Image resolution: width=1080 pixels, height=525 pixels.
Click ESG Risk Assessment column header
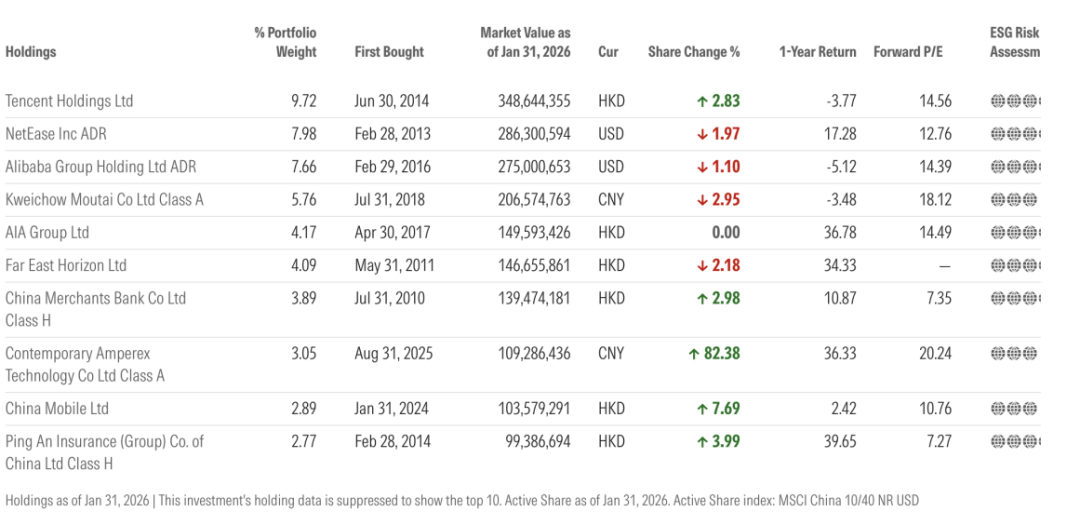point(1014,43)
